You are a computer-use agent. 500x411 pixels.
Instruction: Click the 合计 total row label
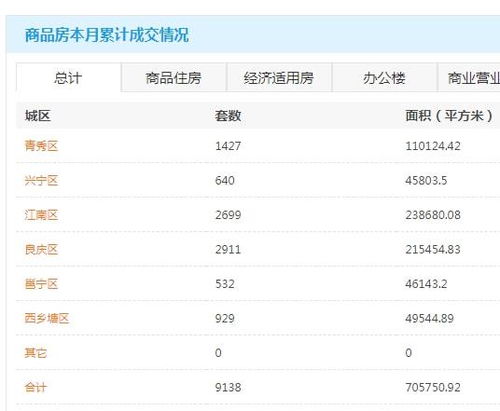36,387
